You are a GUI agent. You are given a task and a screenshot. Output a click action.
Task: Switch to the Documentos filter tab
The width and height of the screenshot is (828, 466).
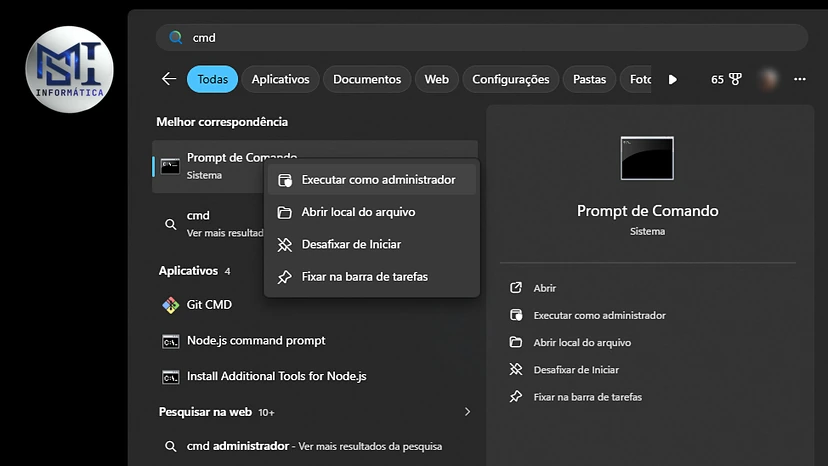367,79
